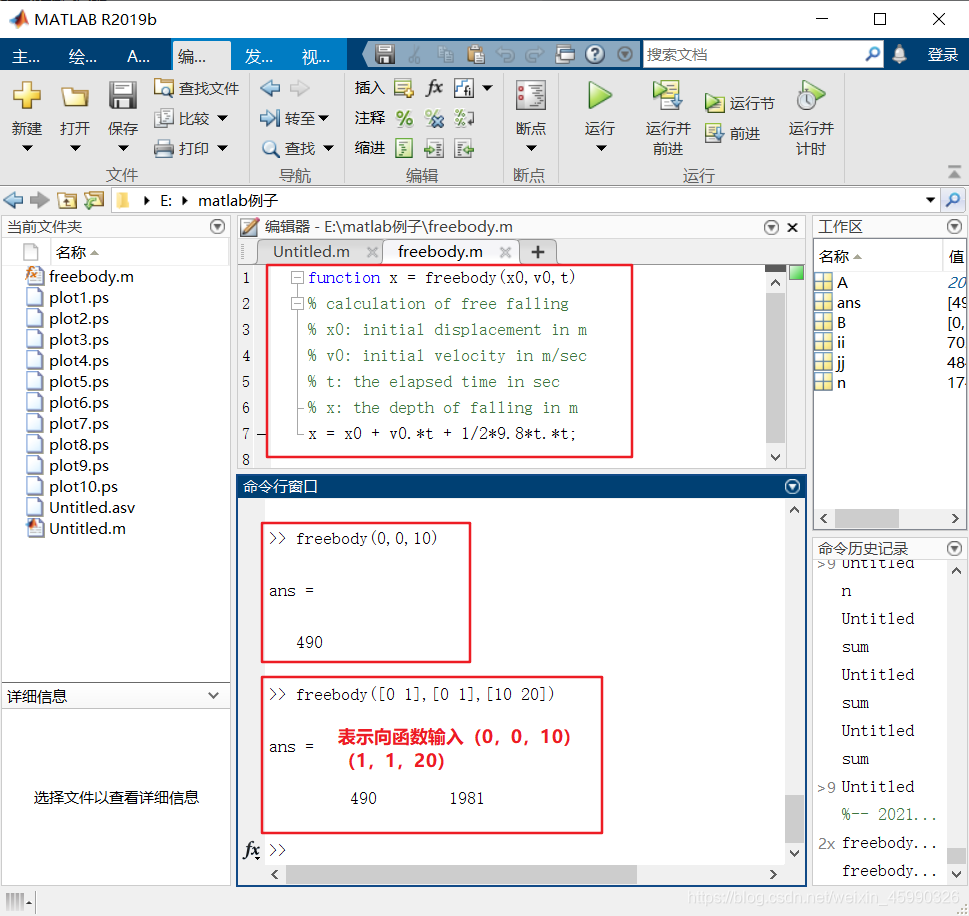
Task: Select freebody.m in the current folder list
Action: pos(91,276)
